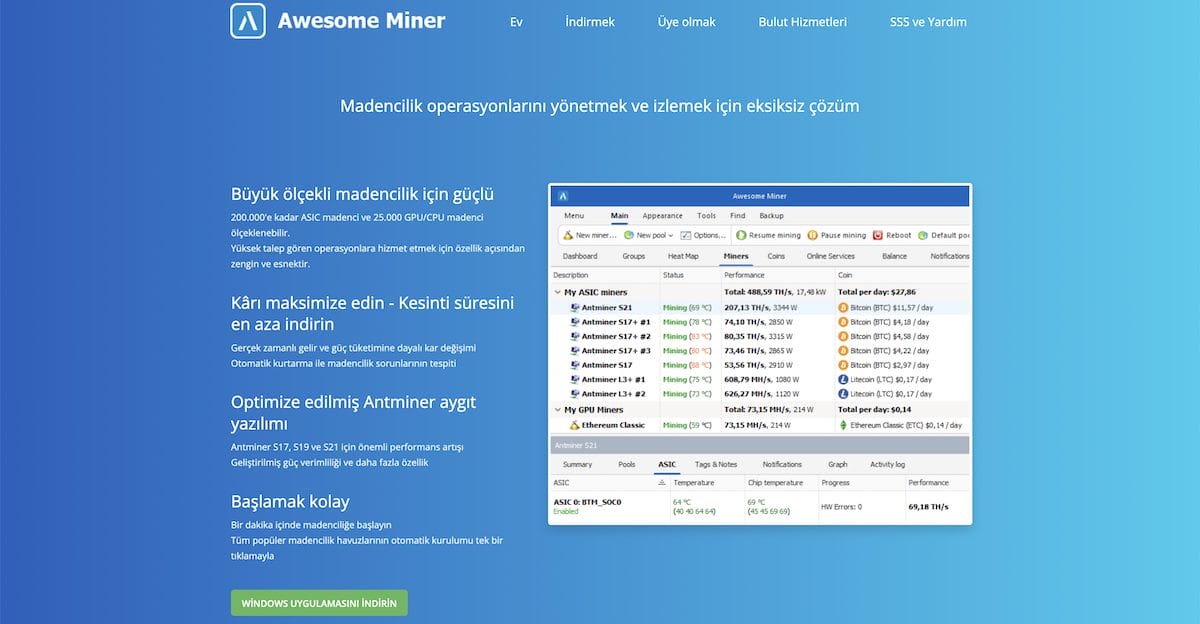Click computer icon beside Antminer S17+ #1
Image resolution: width=1200 pixels, height=624 pixels.
pyautogui.click(x=575, y=322)
